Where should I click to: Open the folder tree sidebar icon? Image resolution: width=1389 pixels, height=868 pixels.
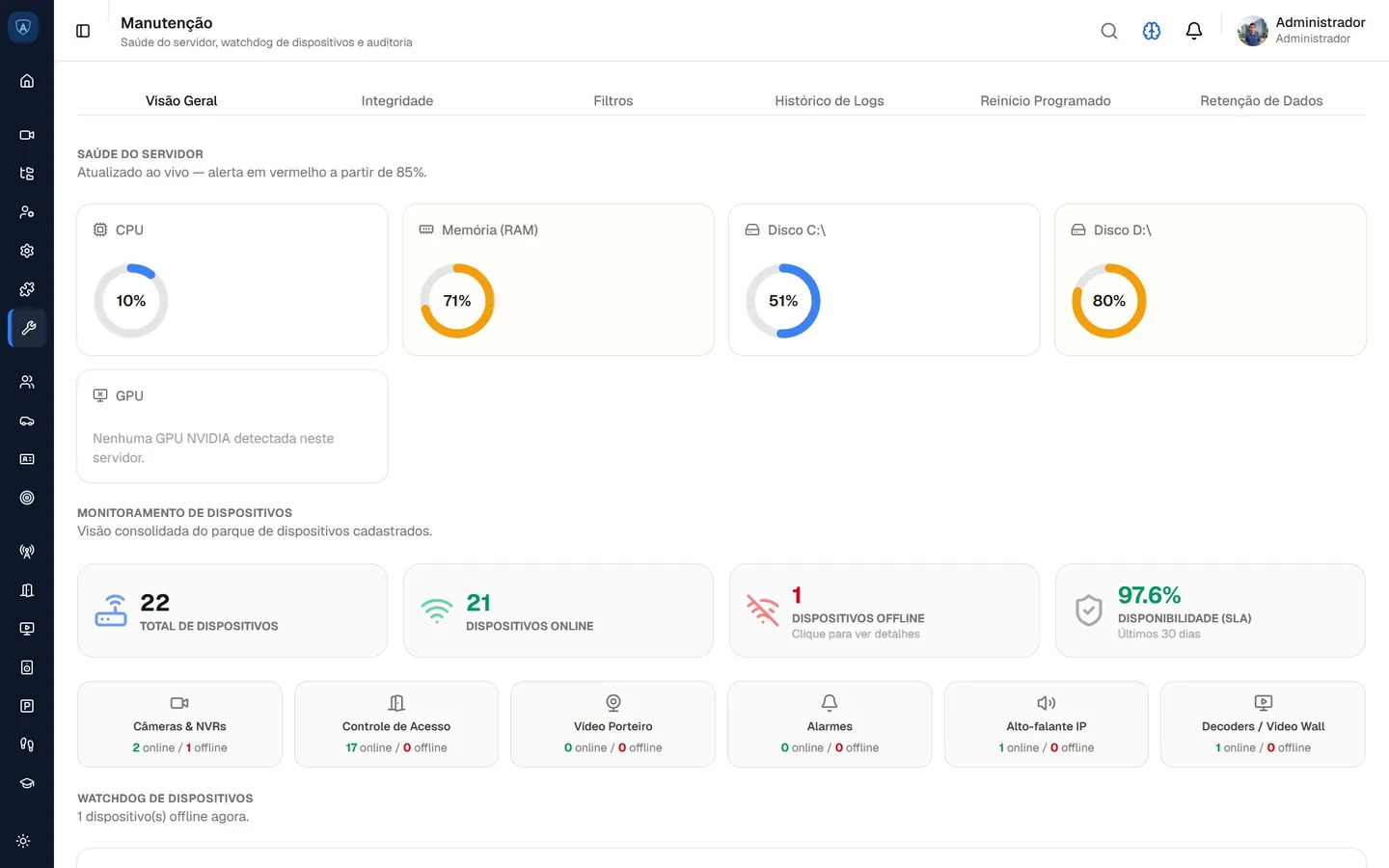[27, 174]
